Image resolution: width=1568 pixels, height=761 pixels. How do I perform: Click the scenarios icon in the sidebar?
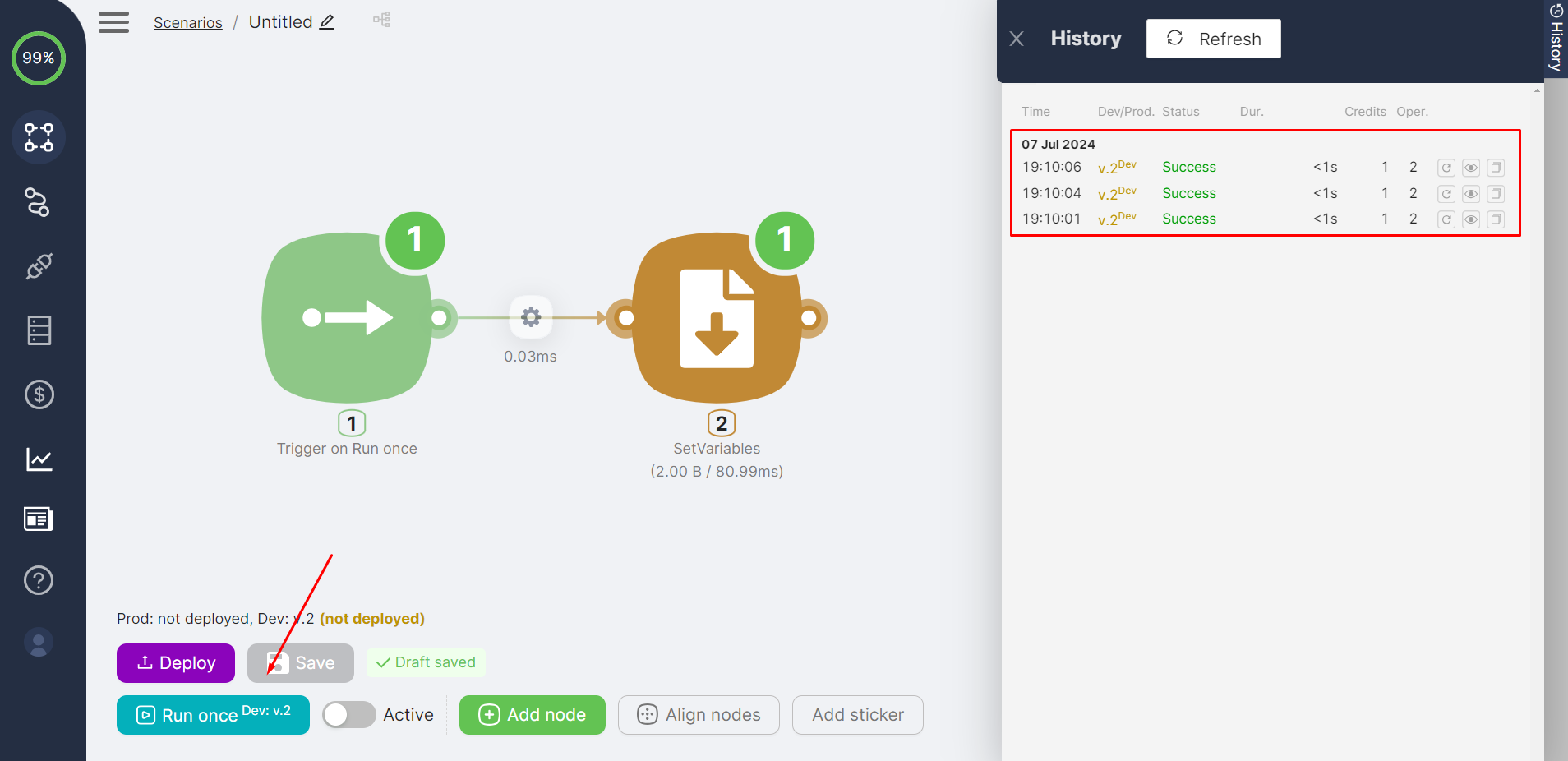[39, 137]
